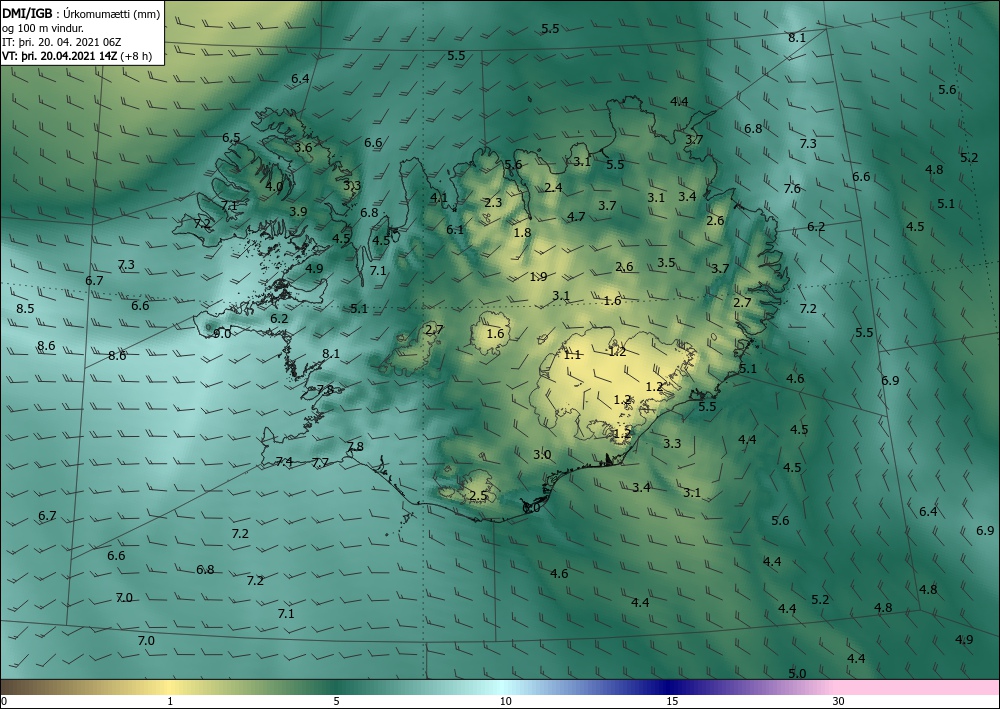Click the 9.0 value on the map

[x=221, y=333]
